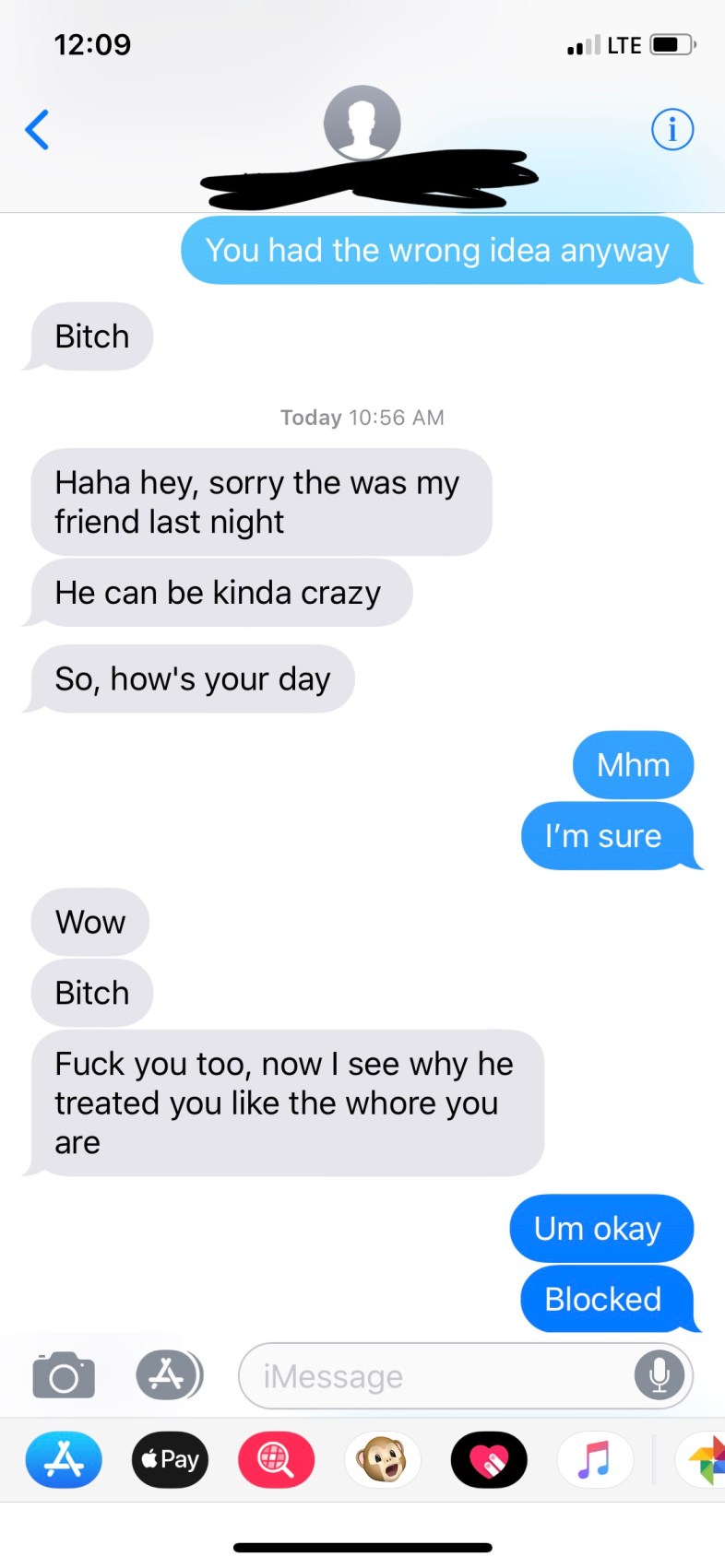Open the monkey Animoji app
The width and height of the screenshot is (725, 1568).
click(x=383, y=1459)
